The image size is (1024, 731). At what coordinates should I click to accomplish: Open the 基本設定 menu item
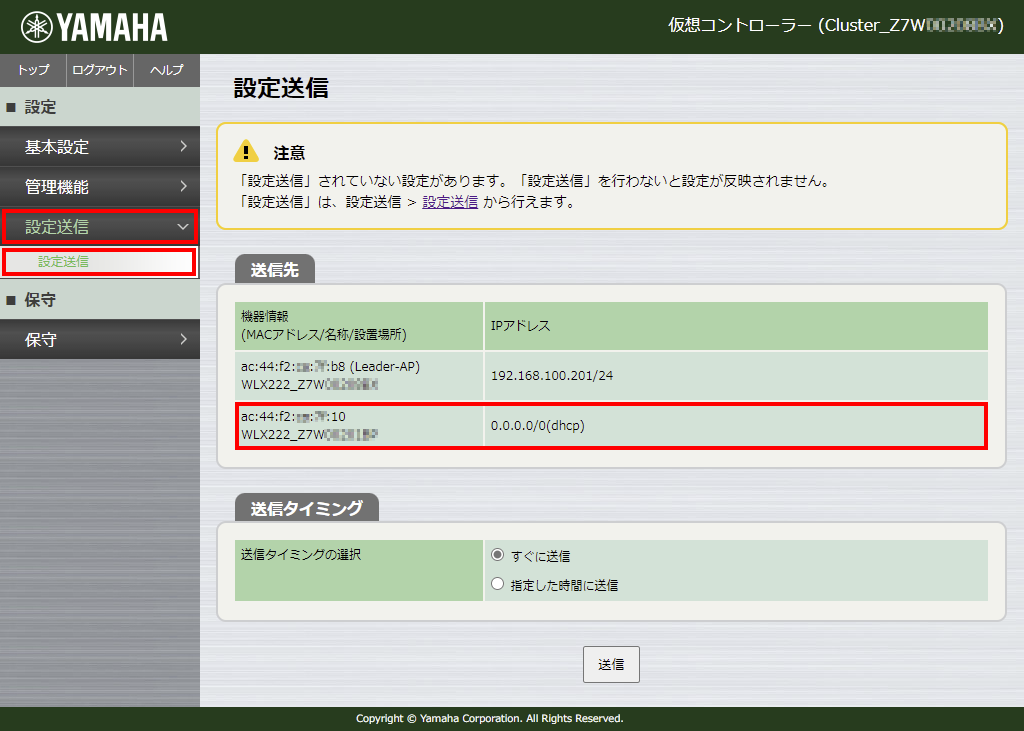point(100,147)
